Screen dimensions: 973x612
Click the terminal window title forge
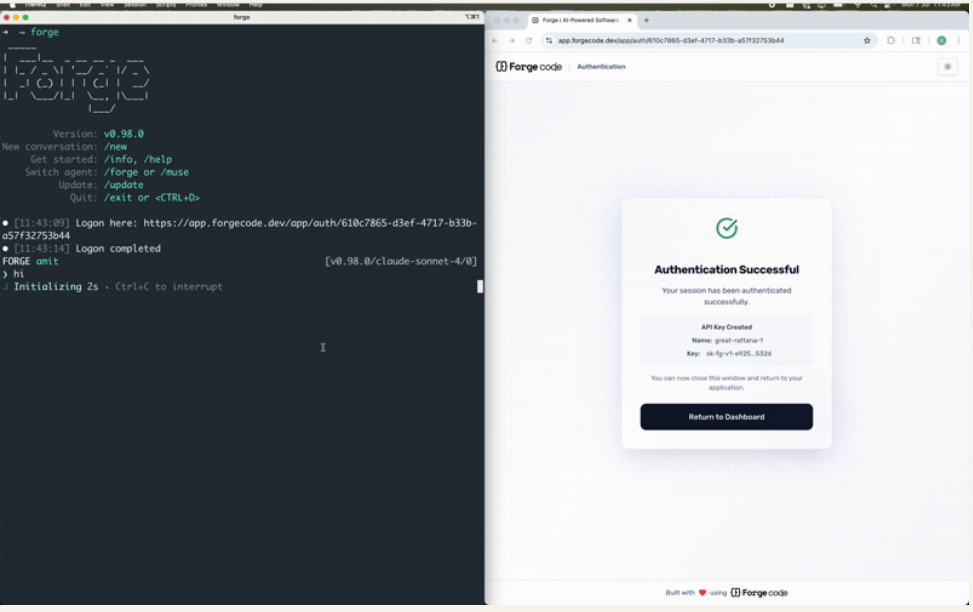click(241, 17)
